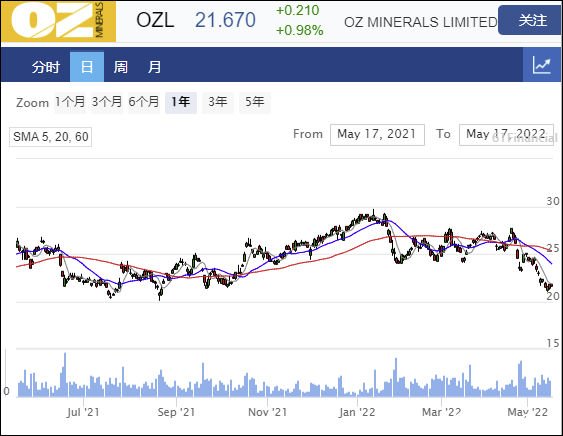Click the tallest June volume bar
This screenshot has height=436, width=563.
65,375
